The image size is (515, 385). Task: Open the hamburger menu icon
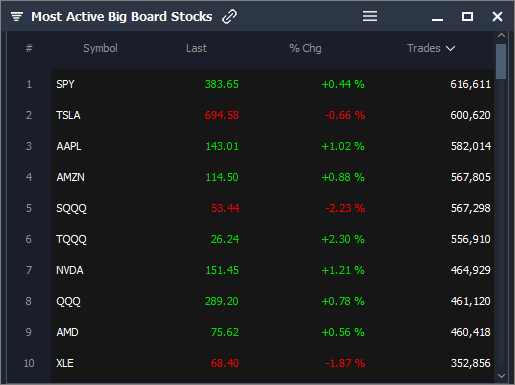click(x=370, y=16)
